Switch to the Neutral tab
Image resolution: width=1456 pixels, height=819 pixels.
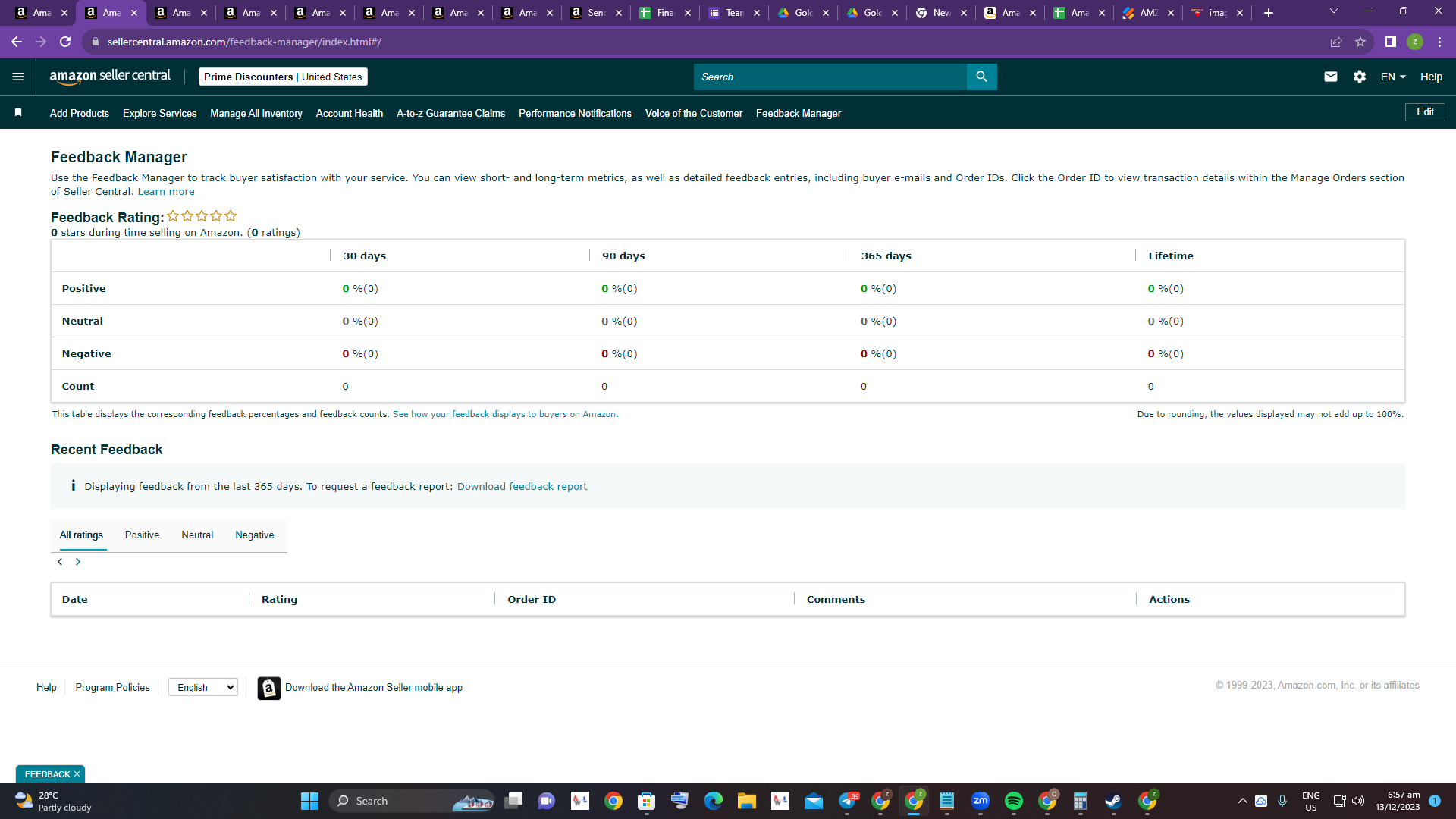click(x=197, y=535)
